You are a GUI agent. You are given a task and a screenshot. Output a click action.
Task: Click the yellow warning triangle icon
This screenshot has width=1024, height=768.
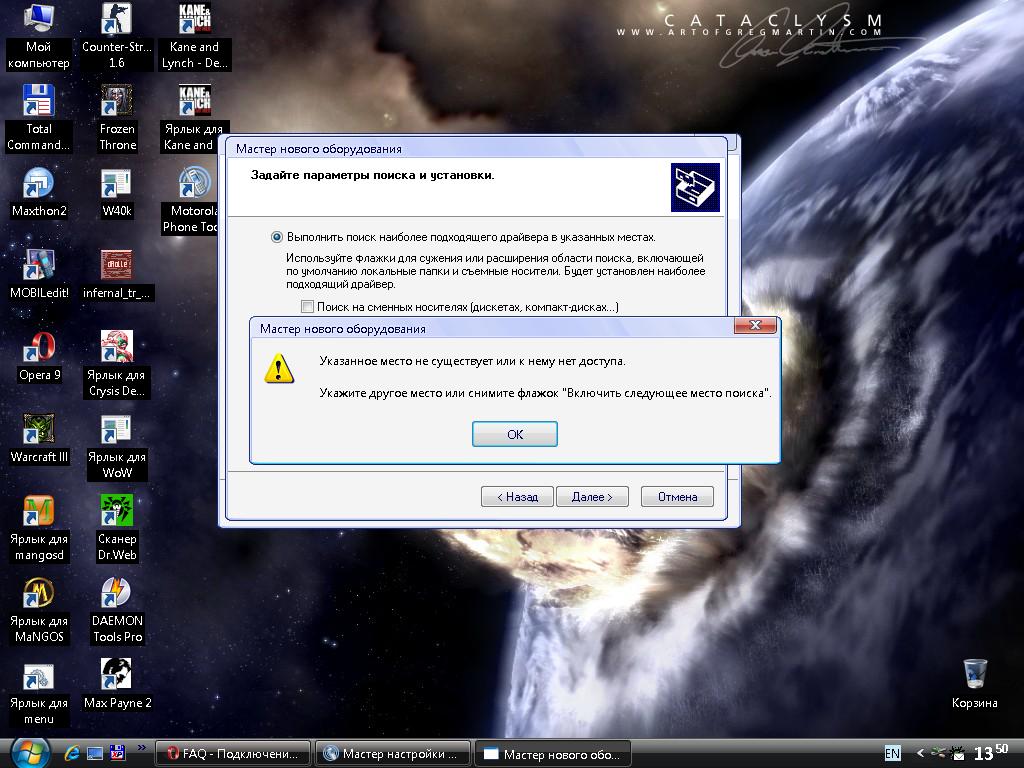[x=279, y=368]
